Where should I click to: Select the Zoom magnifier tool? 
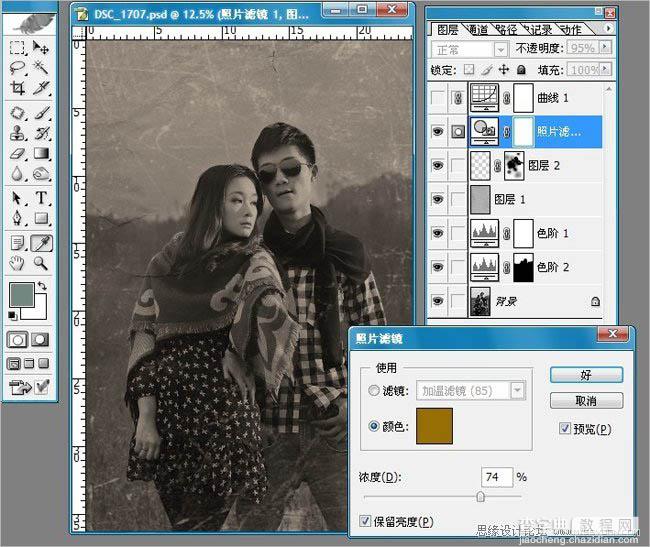[41, 263]
